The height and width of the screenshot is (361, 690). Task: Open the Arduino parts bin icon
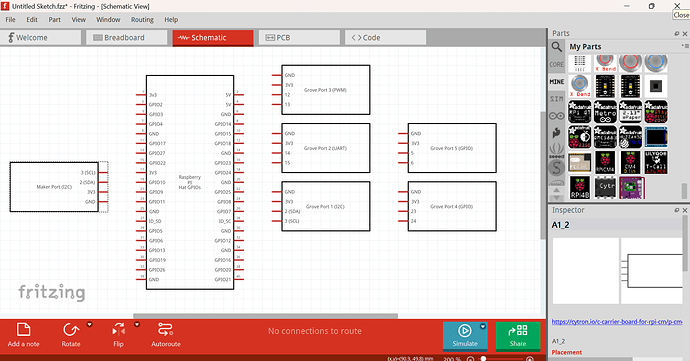pos(557,116)
